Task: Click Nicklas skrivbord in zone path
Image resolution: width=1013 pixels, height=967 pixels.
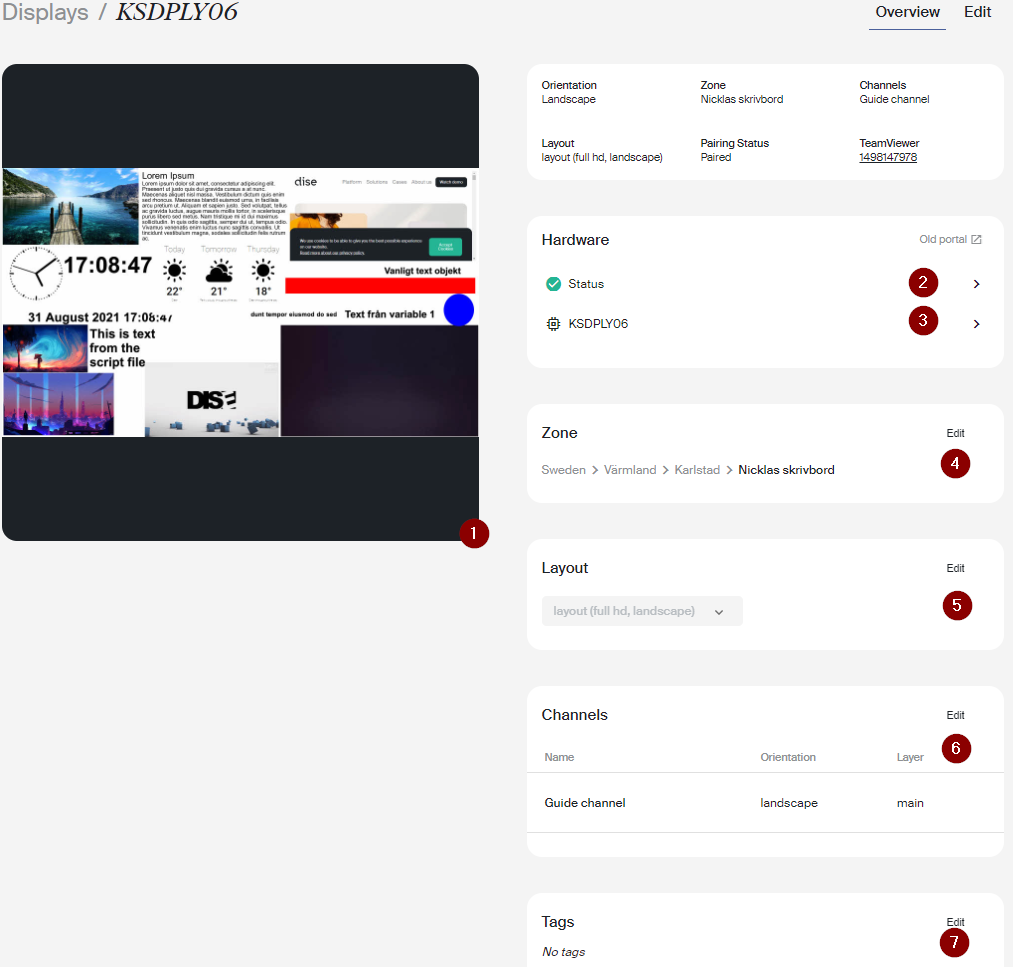Action: pyautogui.click(x=786, y=470)
